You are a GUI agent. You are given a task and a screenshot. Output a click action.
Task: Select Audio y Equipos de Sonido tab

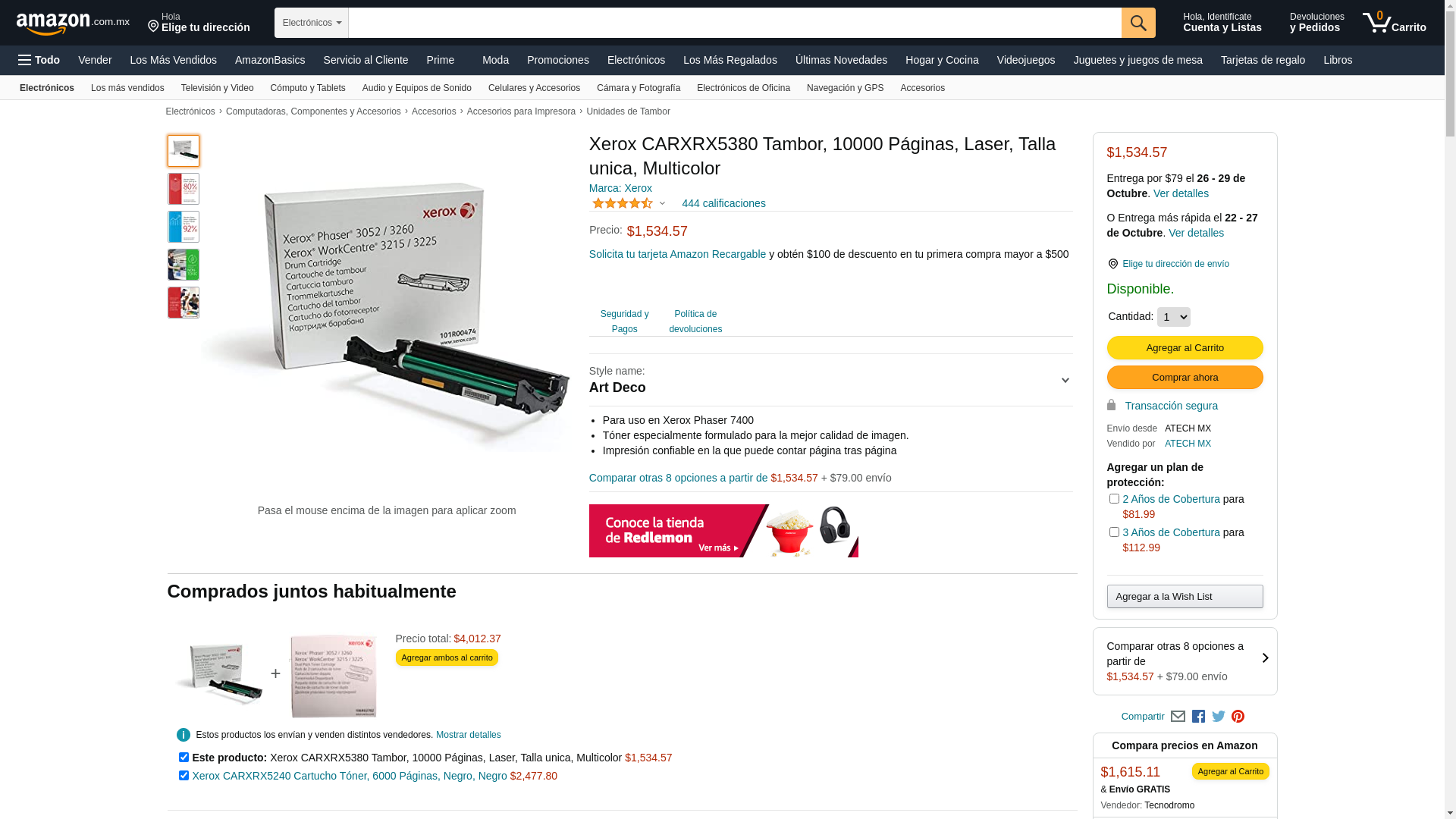click(x=417, y=88)
